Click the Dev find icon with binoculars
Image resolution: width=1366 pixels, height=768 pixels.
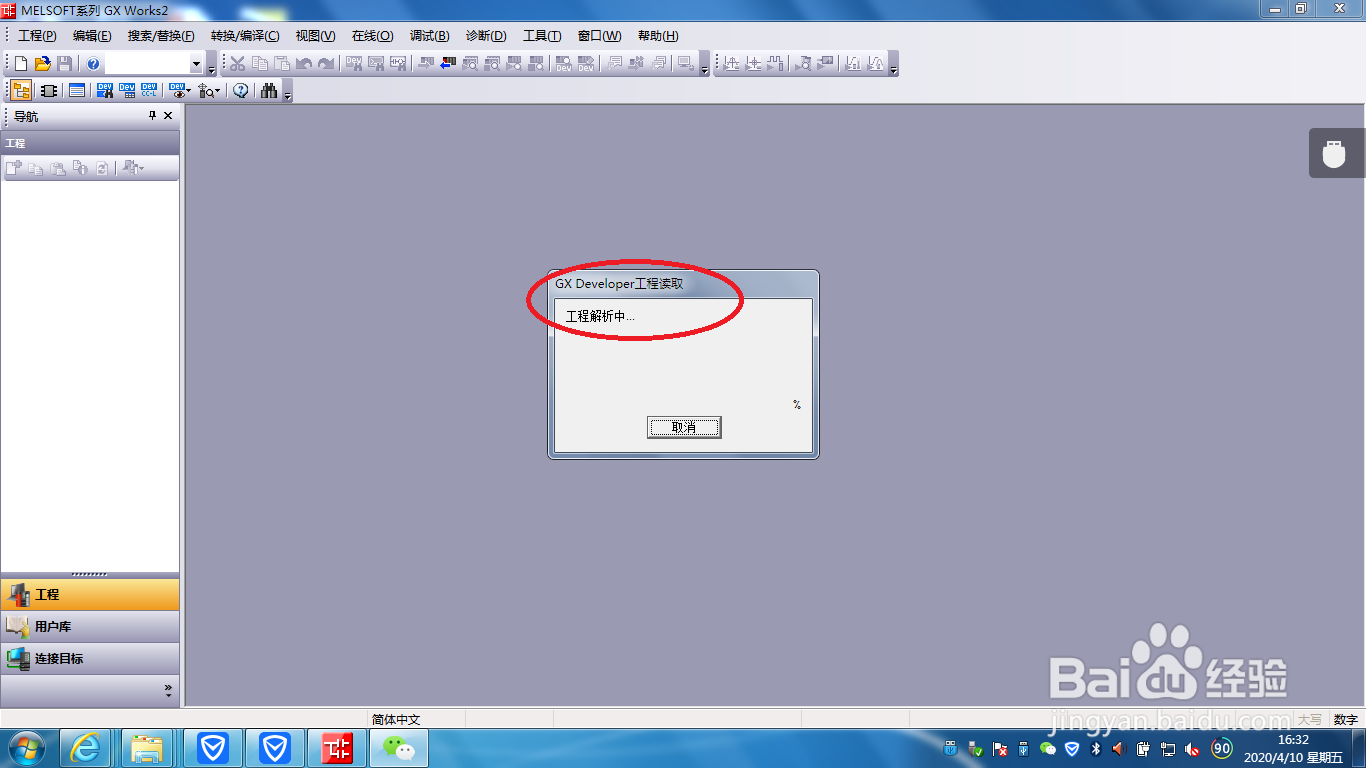pyautogui.click(x=105, y=91)
